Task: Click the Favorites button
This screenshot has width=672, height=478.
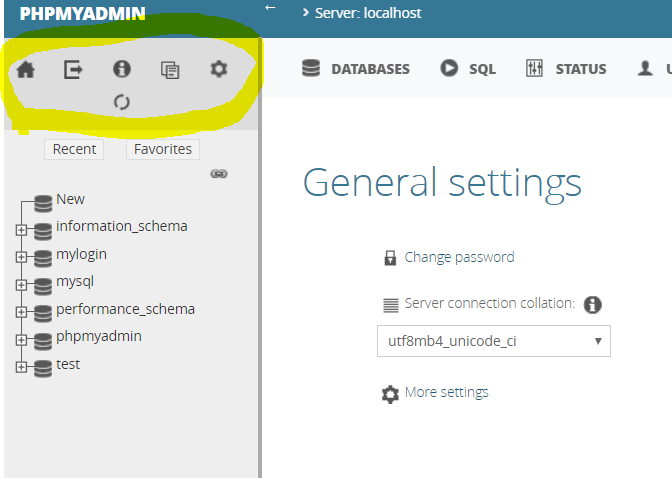Action: pyautogui.click(x=163, y=149)
